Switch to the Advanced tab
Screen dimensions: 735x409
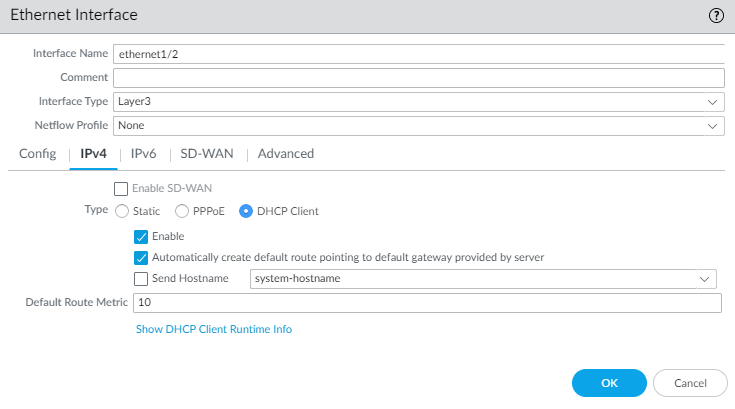[286, 154]
